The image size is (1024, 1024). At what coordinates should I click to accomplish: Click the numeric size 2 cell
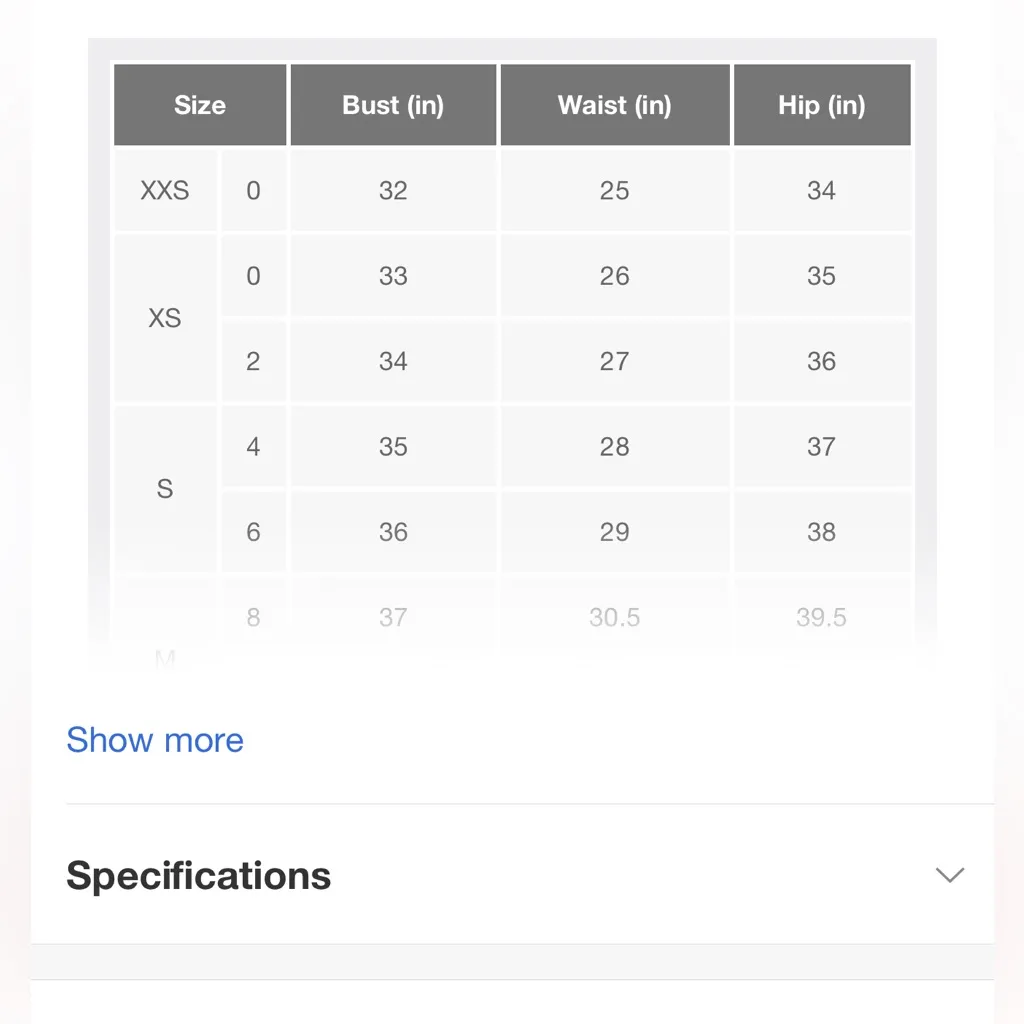[x=253, y=361]
